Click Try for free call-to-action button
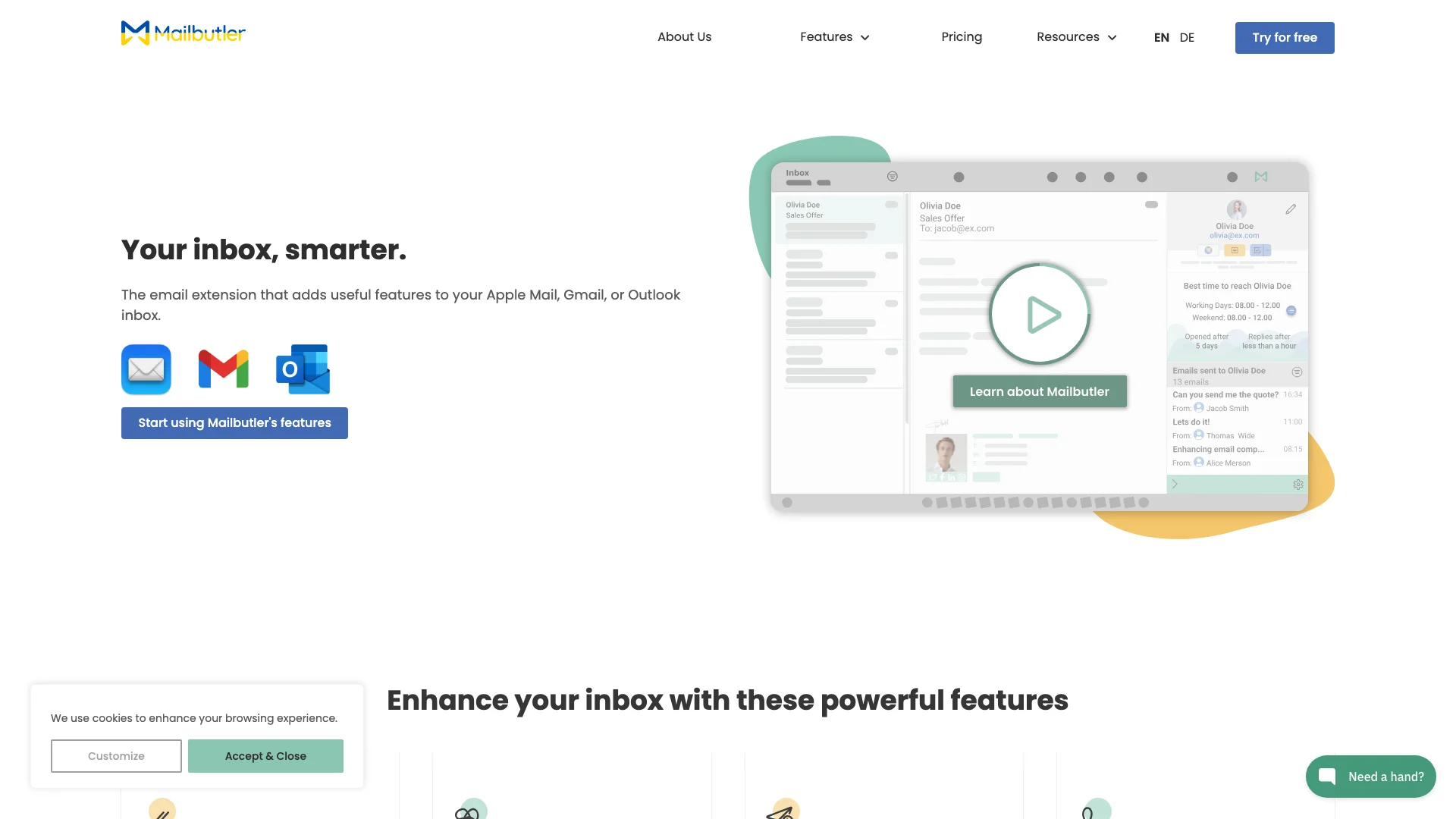1456x819 pixels. (1285, 37)
